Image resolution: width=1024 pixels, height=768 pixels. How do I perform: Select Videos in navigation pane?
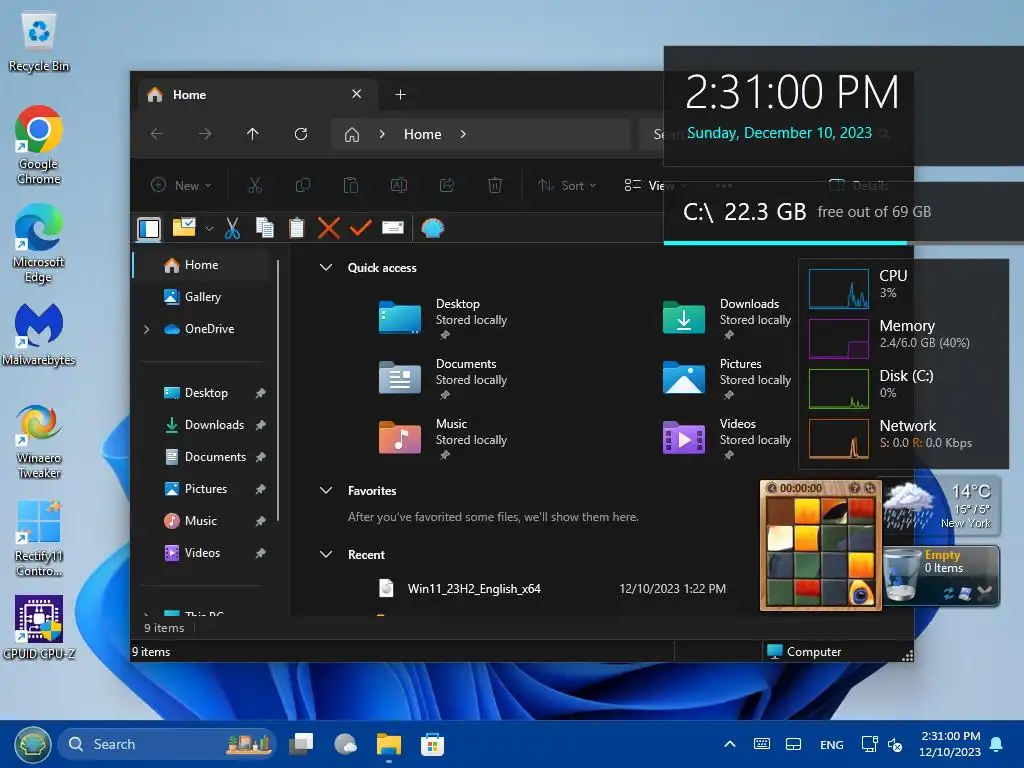(202, 552)
